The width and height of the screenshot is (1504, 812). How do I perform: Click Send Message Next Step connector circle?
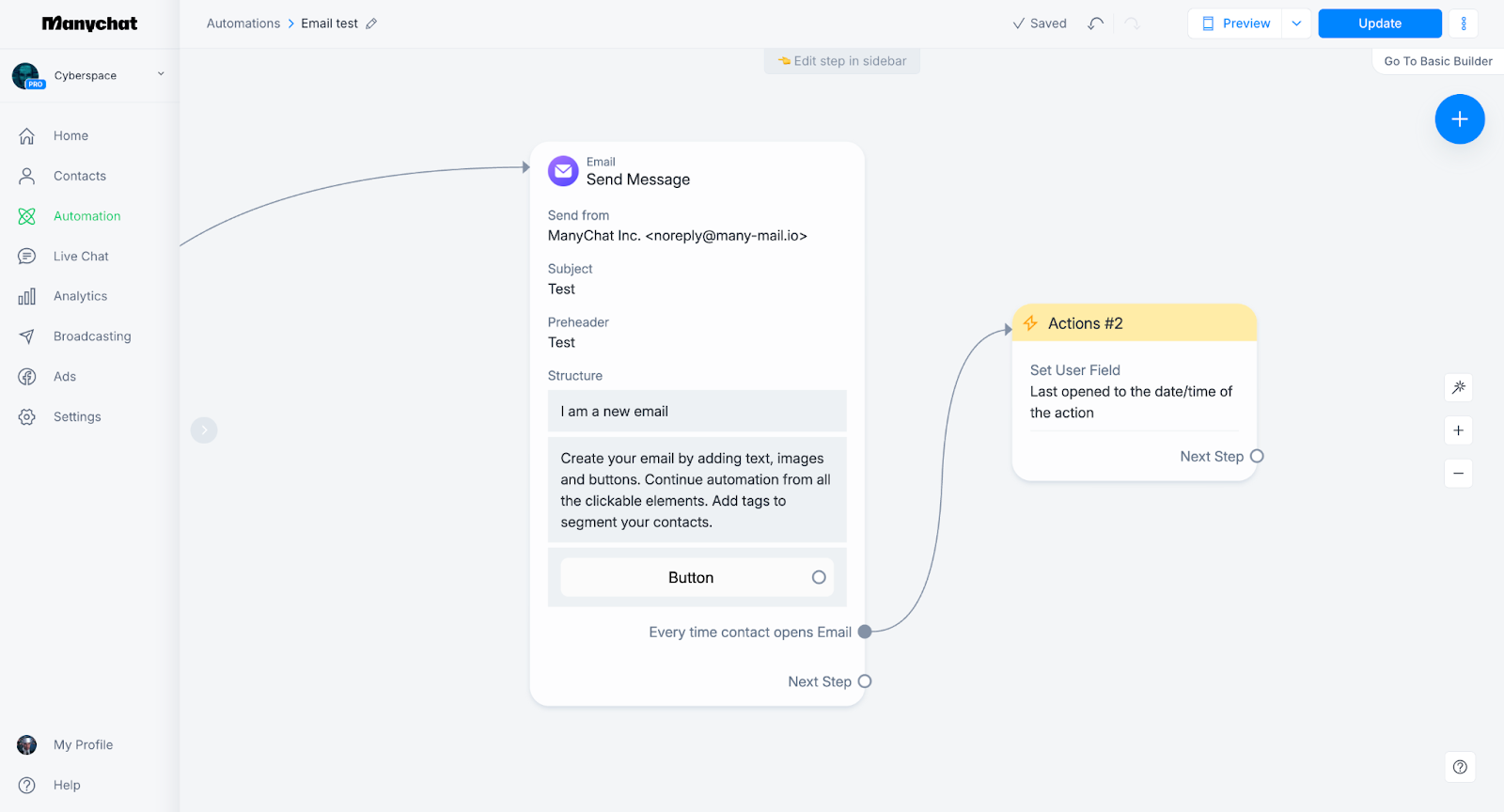point(865,681)
